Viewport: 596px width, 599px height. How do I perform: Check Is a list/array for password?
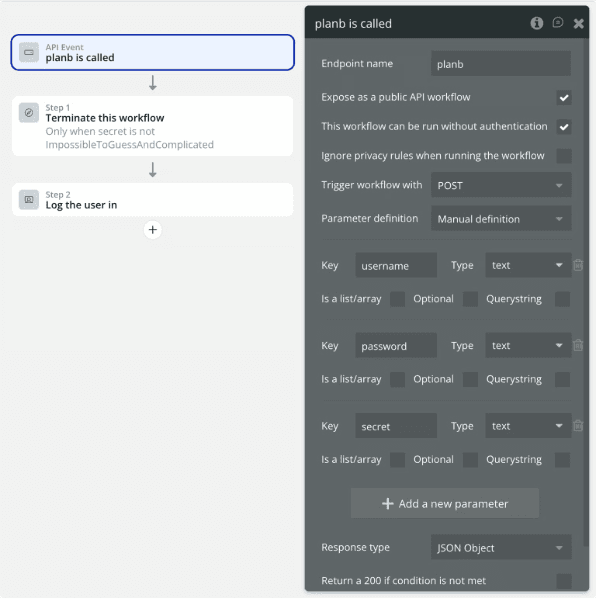click(397, 379)
